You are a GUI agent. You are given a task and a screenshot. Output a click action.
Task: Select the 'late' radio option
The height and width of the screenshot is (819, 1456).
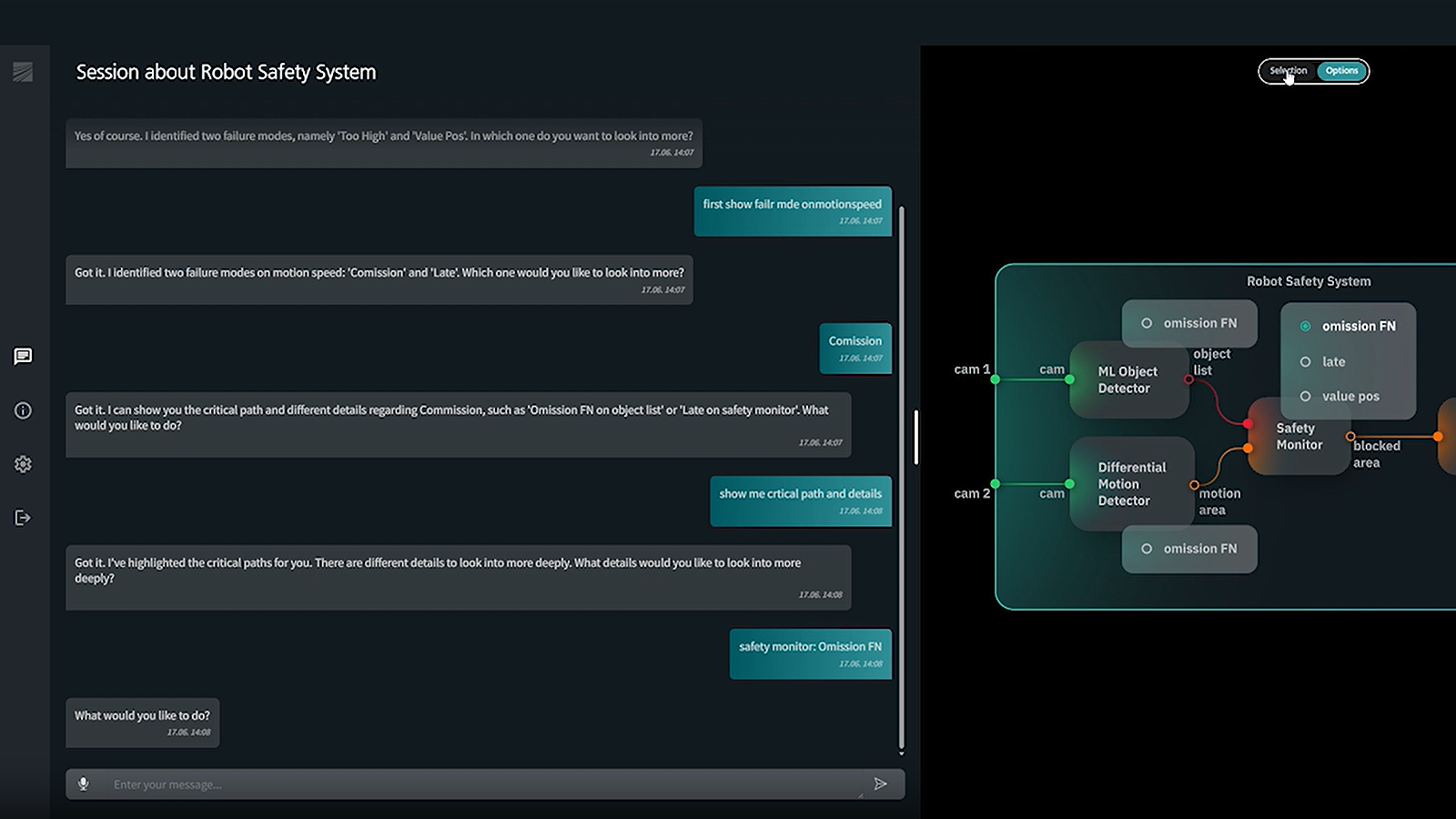[x=1305, y=362]
